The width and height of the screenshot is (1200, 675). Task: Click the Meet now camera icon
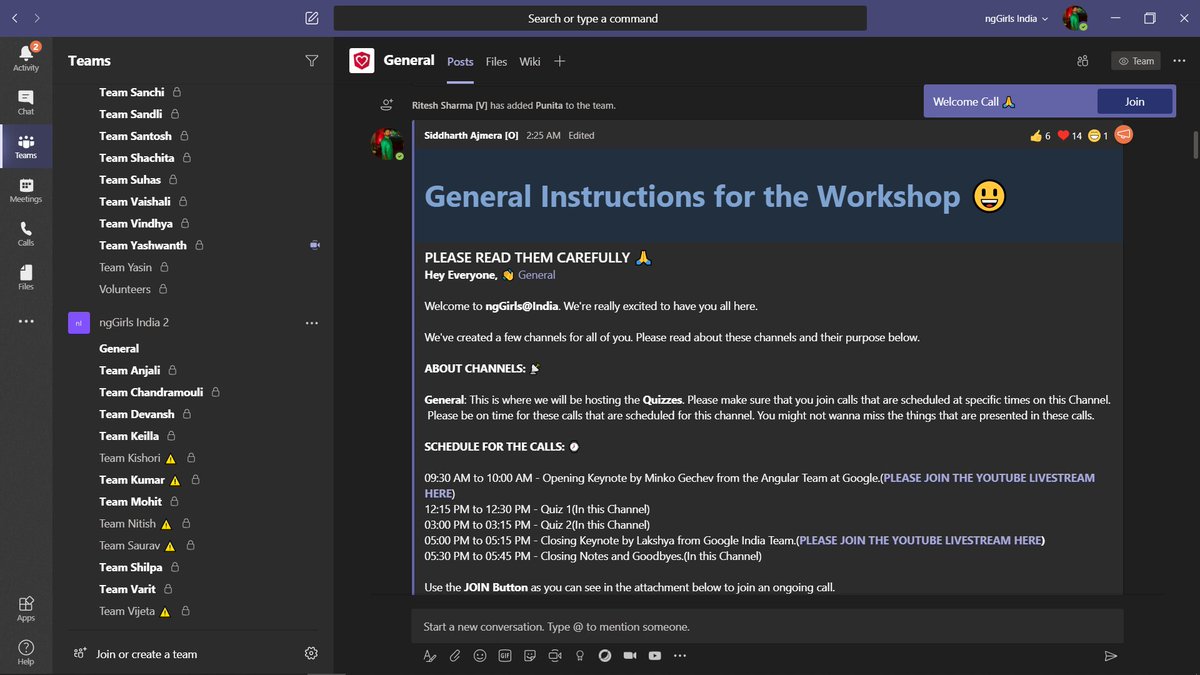(555, 656)
